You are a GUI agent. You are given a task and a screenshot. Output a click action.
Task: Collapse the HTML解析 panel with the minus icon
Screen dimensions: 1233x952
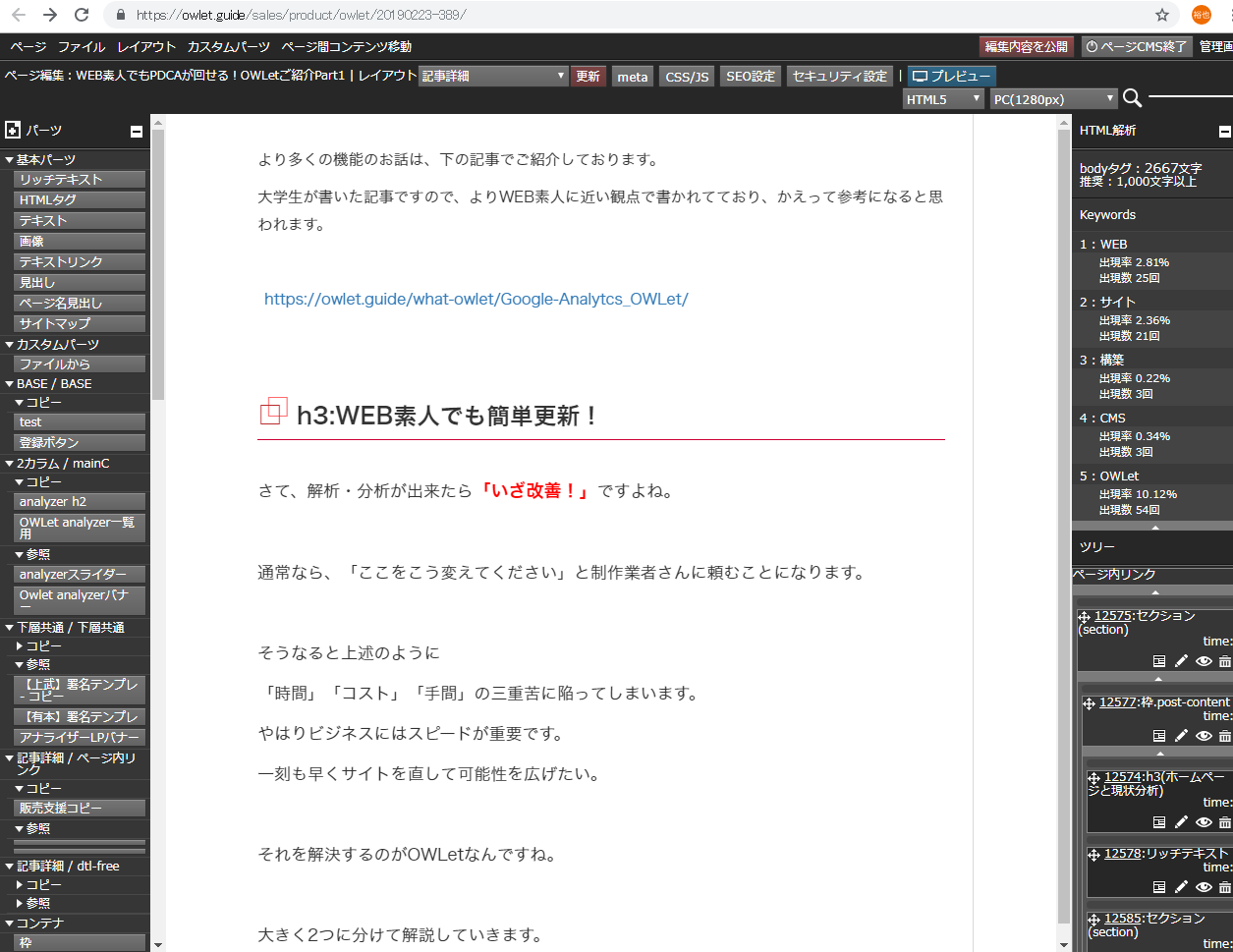(x=1224, y=131)
